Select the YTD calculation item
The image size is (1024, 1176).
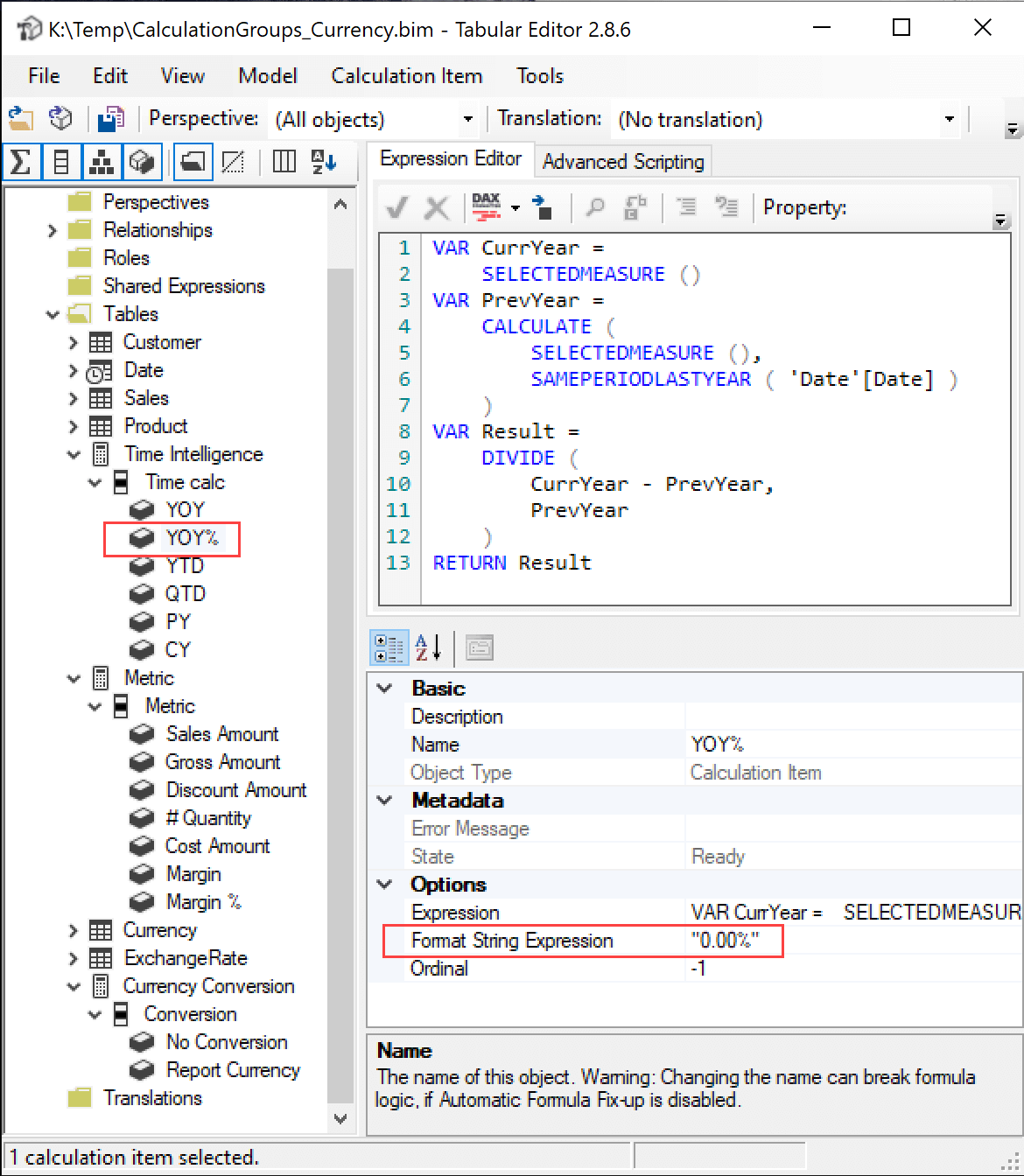point(185,566)
